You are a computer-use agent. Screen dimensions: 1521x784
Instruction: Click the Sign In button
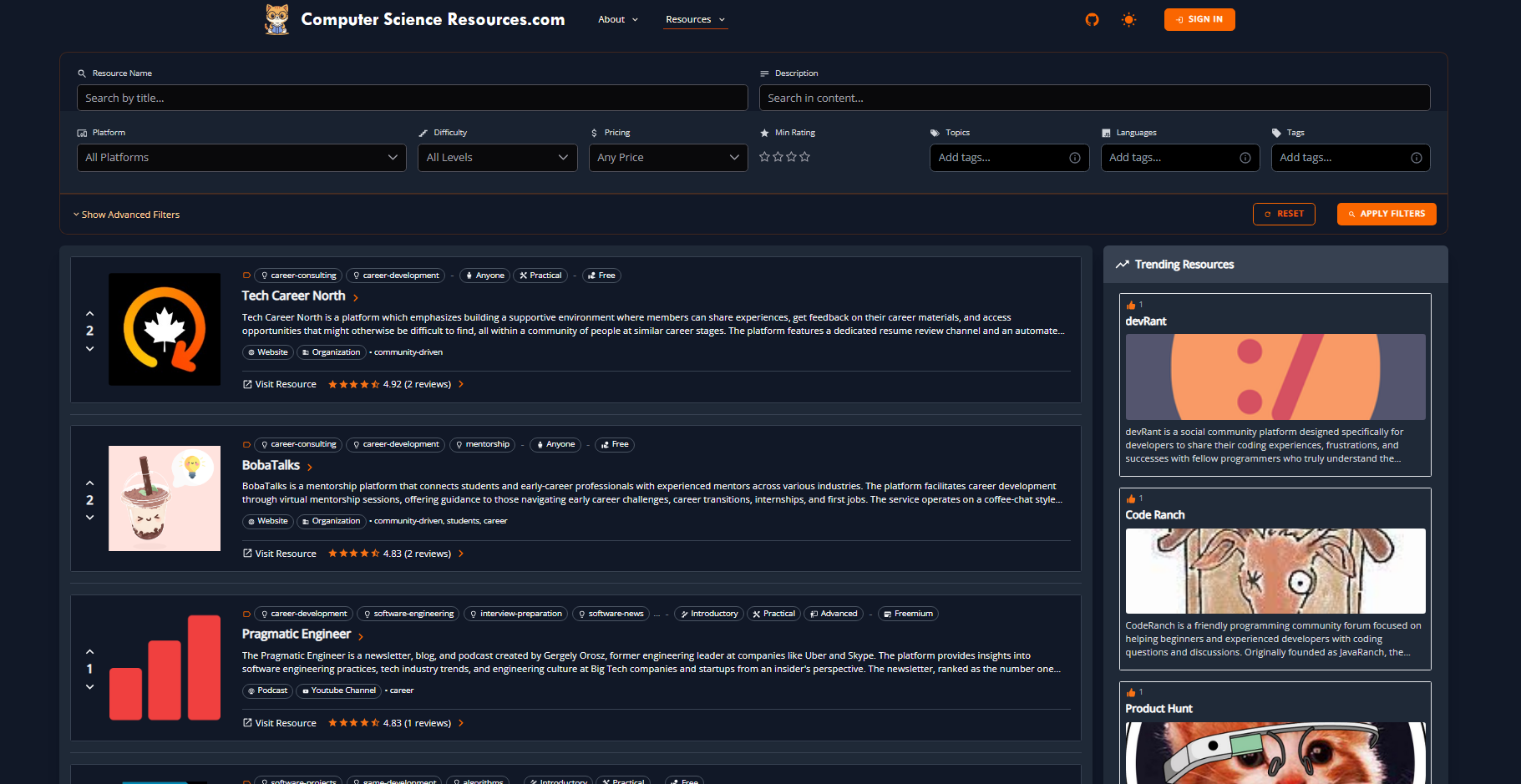(x=1199, y=19)
